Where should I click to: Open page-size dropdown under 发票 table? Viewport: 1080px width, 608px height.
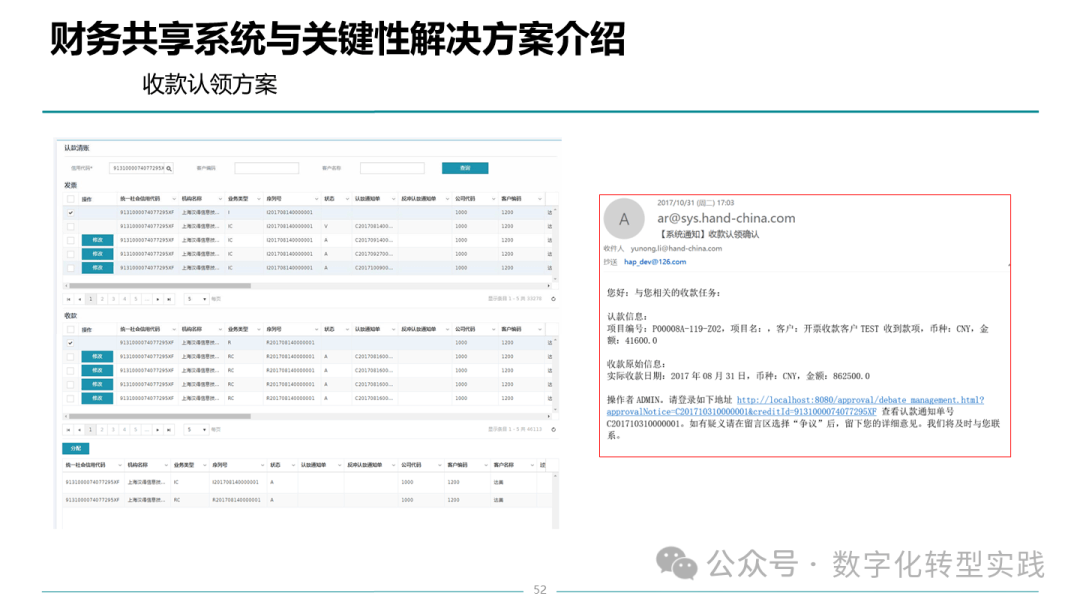(196, 299)
